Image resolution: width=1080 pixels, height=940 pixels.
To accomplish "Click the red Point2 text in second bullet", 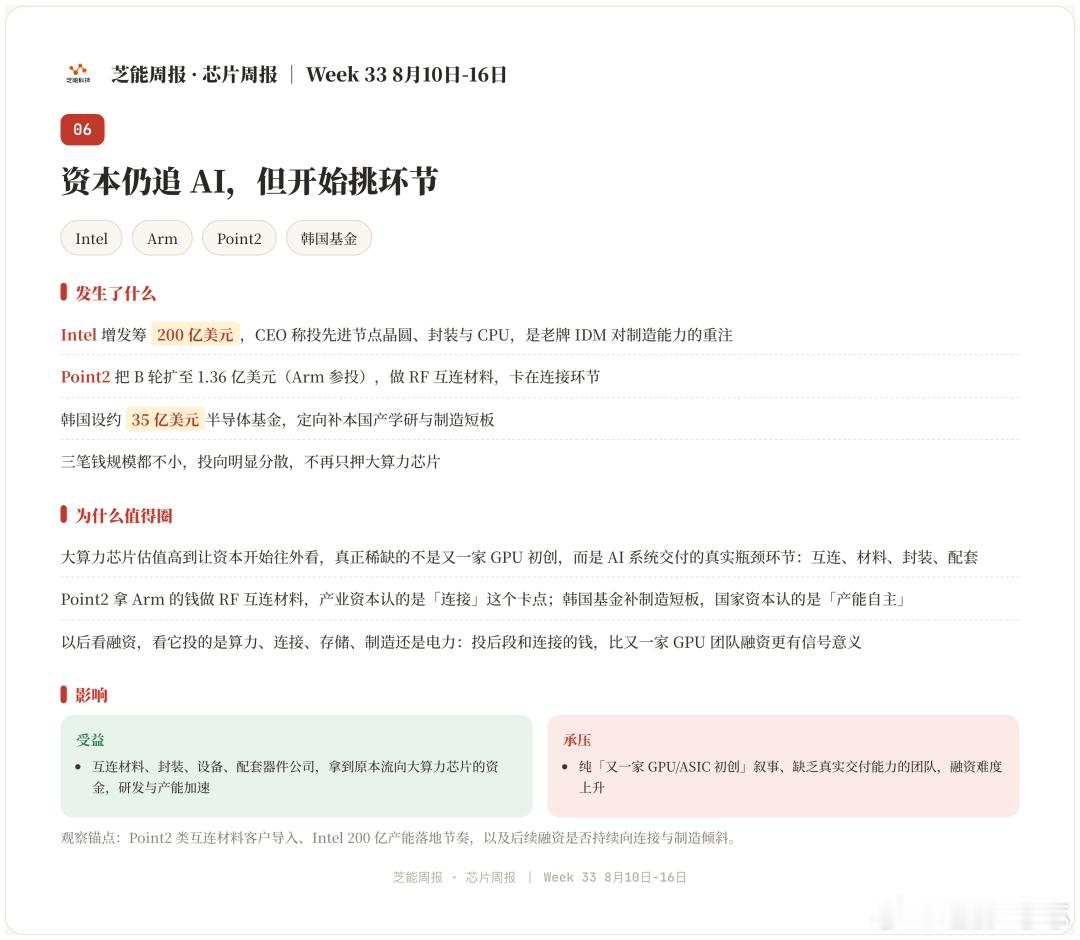I will [85, 377].
